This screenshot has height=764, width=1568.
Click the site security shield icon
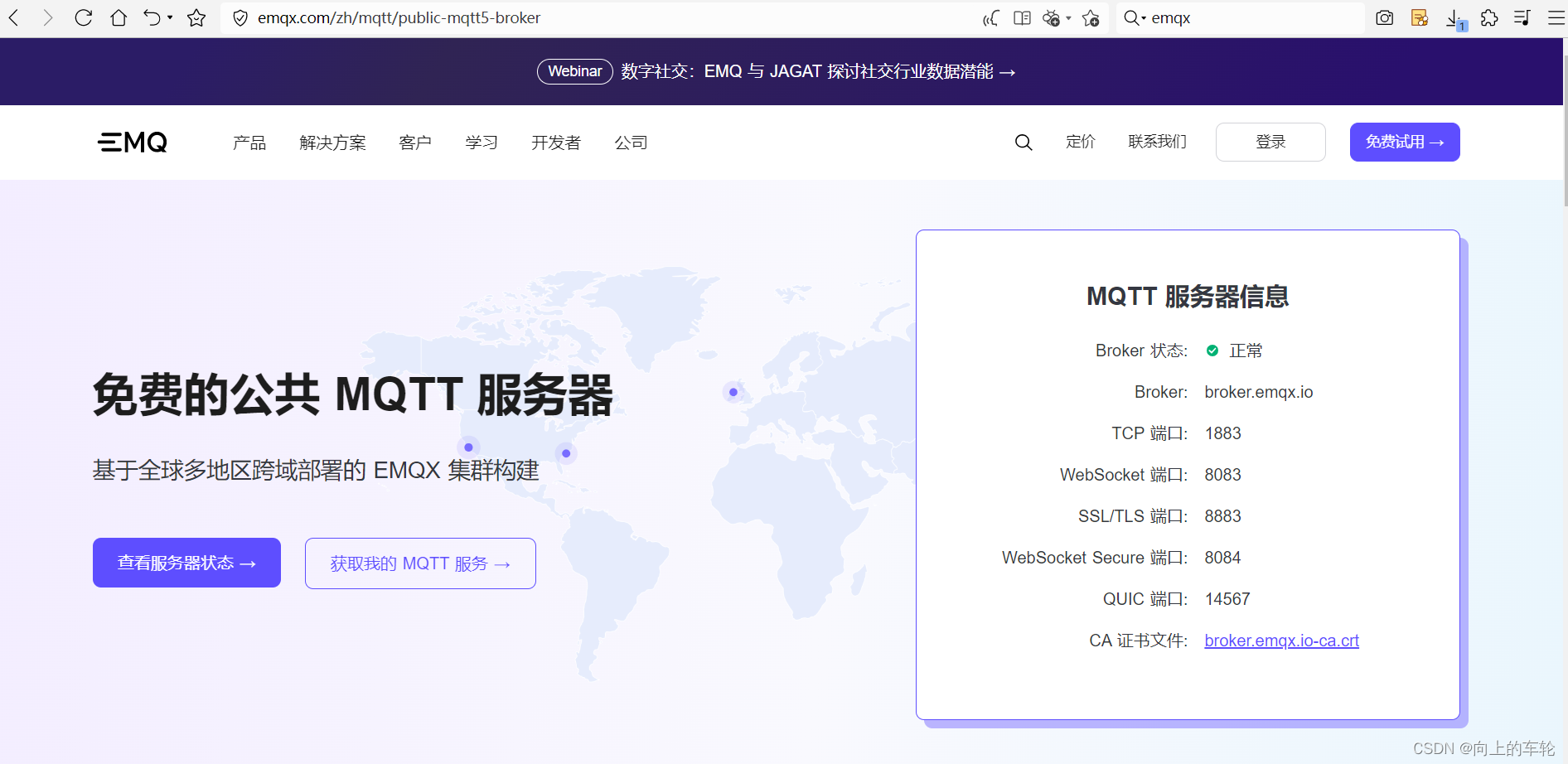tap(240, 18)
